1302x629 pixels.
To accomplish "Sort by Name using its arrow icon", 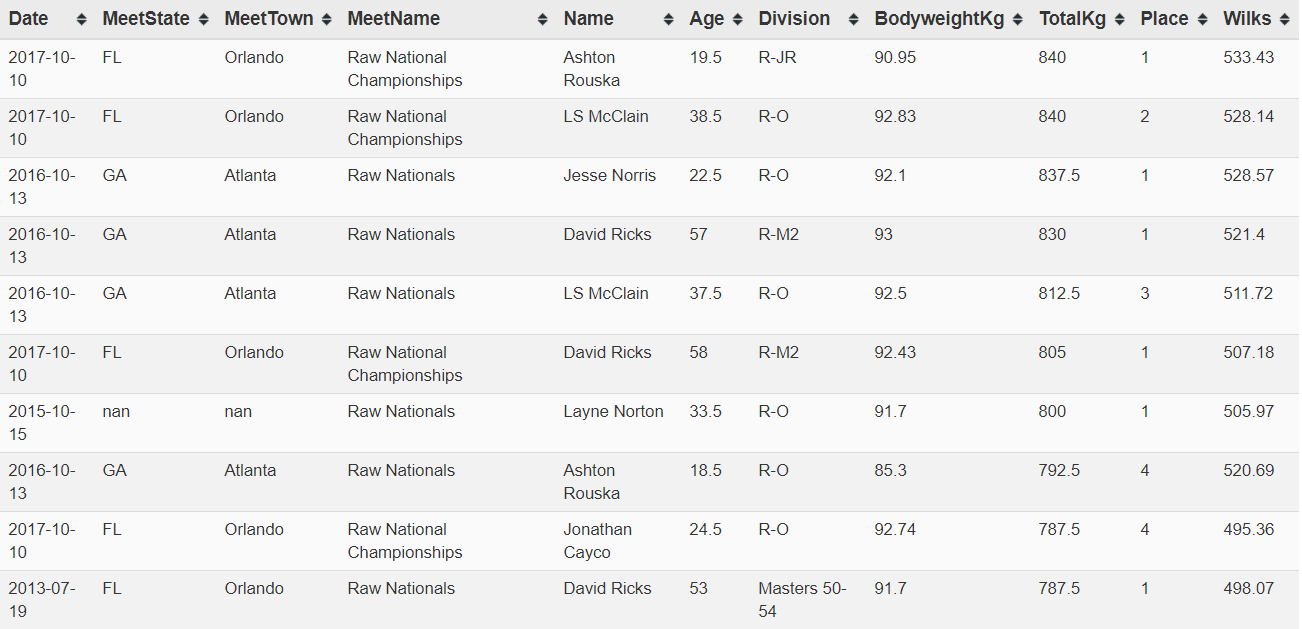I will coord(669,19).
